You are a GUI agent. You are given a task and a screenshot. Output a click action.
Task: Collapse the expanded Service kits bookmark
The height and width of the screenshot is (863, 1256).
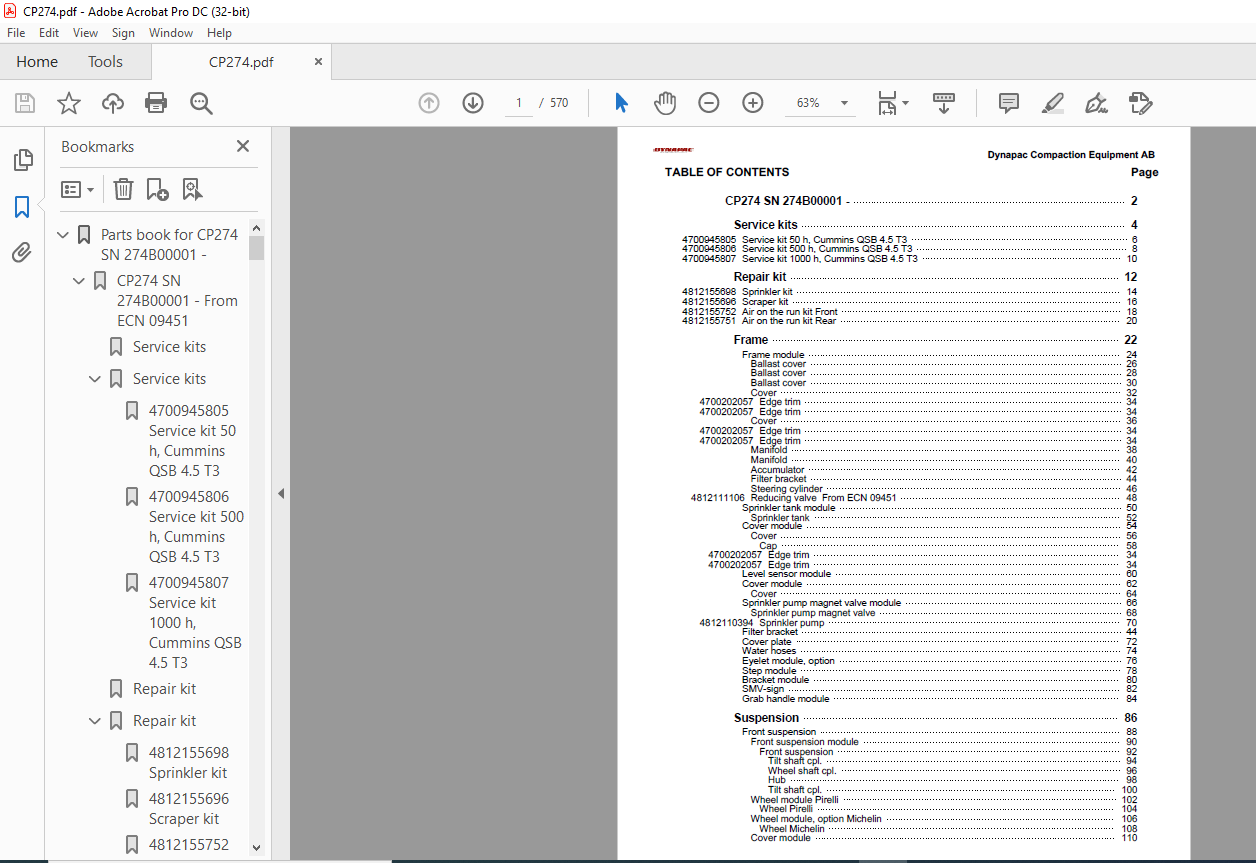coord(95,379)
